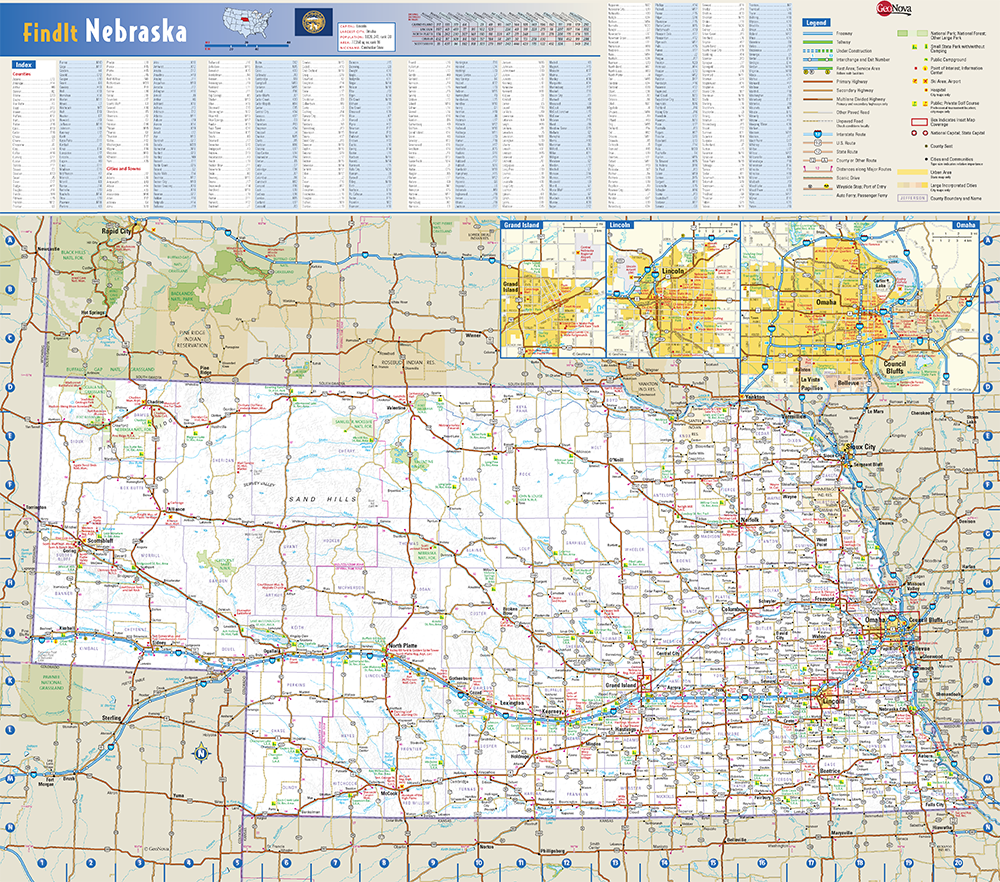Click grid letter E marker on left edge

tap(10, 436)
